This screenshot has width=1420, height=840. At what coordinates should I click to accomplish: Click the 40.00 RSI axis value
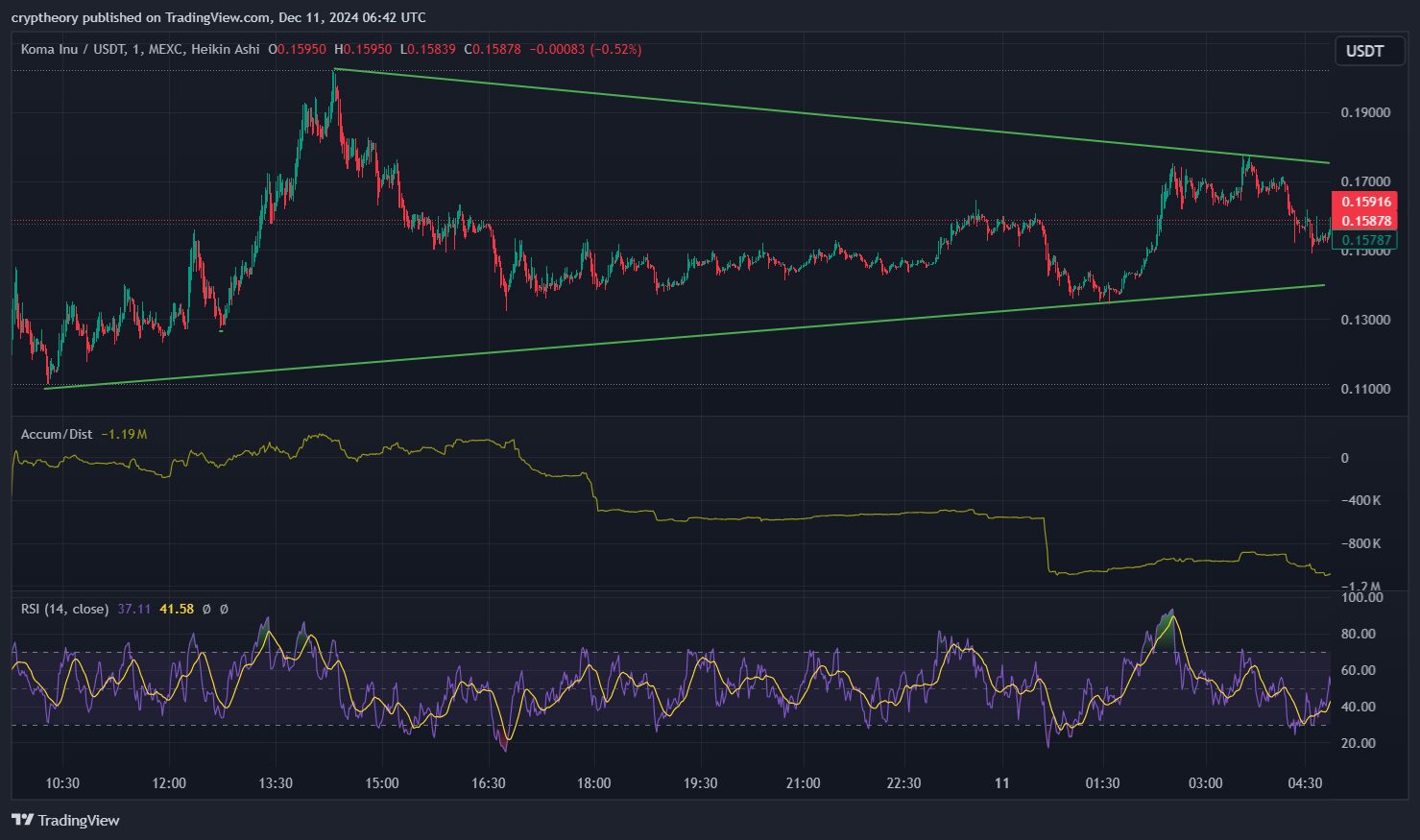[1358, 707]
